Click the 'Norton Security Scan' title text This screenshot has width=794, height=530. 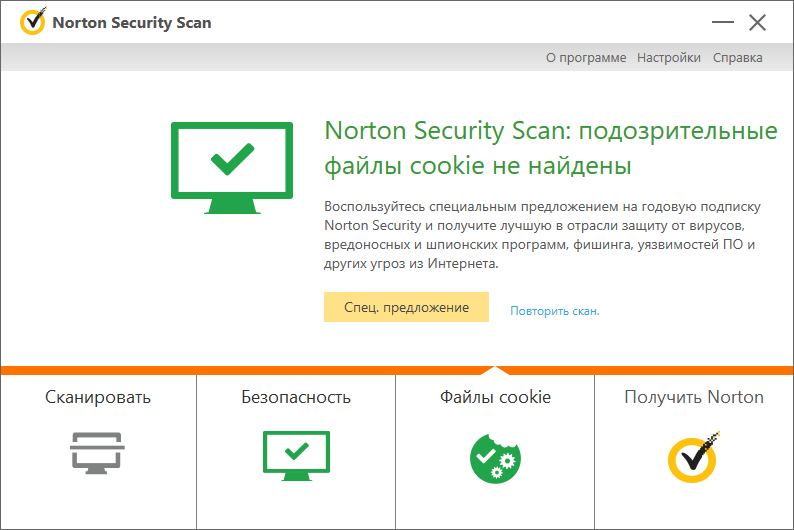click(131, 22)
